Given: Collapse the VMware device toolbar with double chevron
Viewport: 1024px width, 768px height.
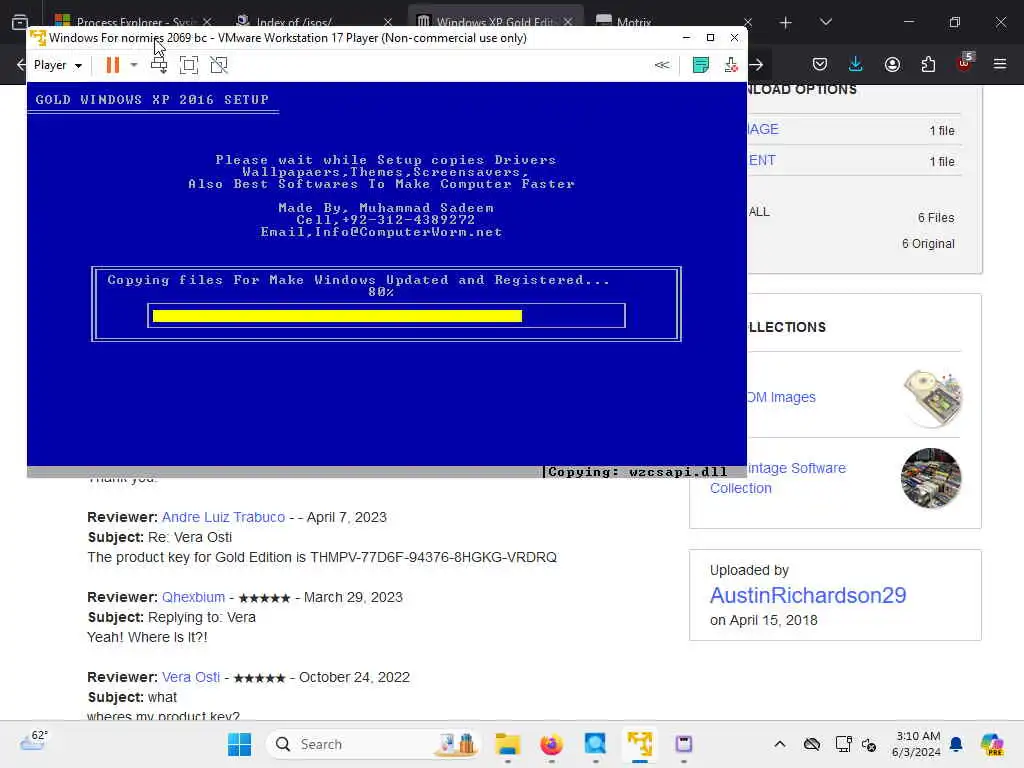Looking at the screenshot, I should (x=662, y=65).
